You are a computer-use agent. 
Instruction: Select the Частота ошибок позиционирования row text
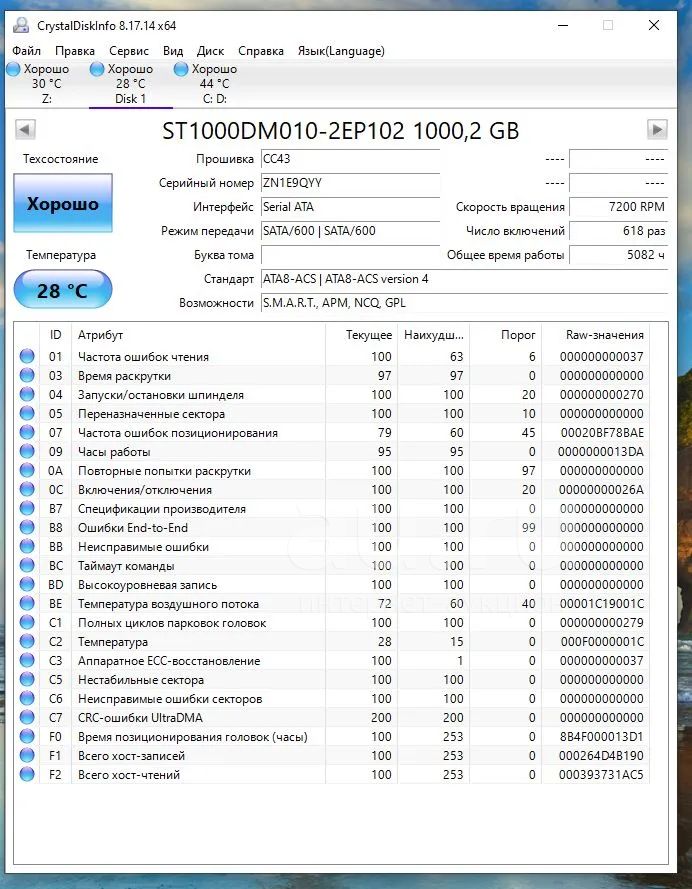(x=178, y=433)
